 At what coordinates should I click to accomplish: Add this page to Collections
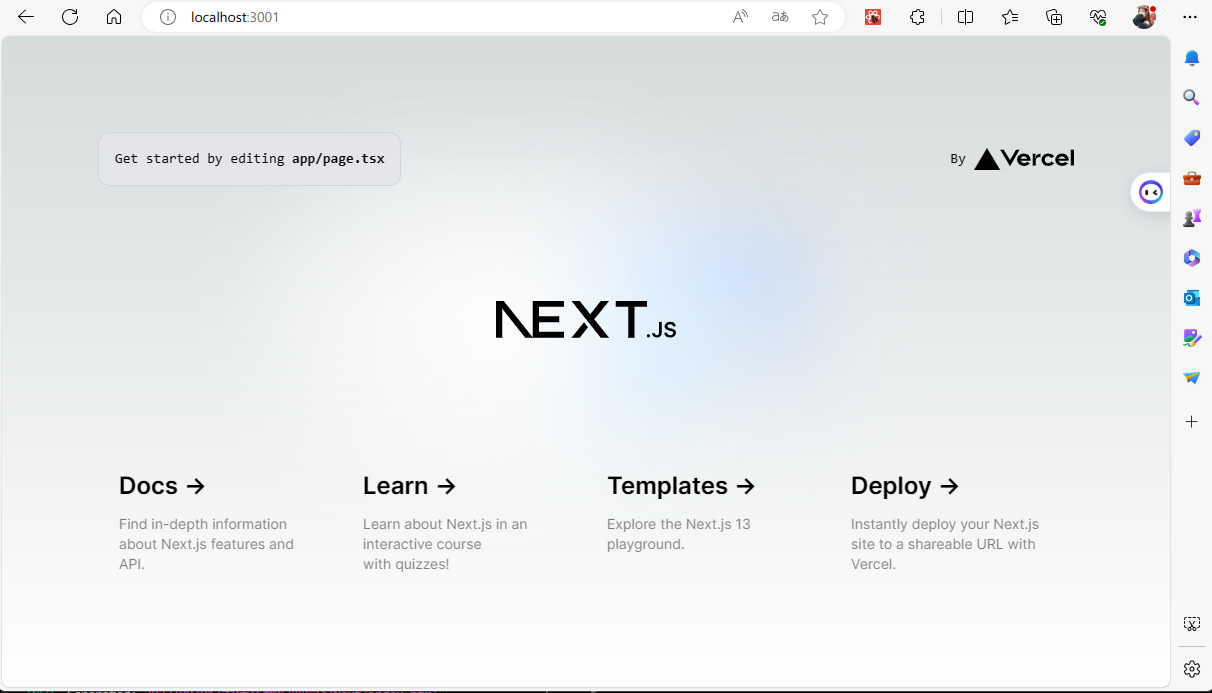(1054, 17)
